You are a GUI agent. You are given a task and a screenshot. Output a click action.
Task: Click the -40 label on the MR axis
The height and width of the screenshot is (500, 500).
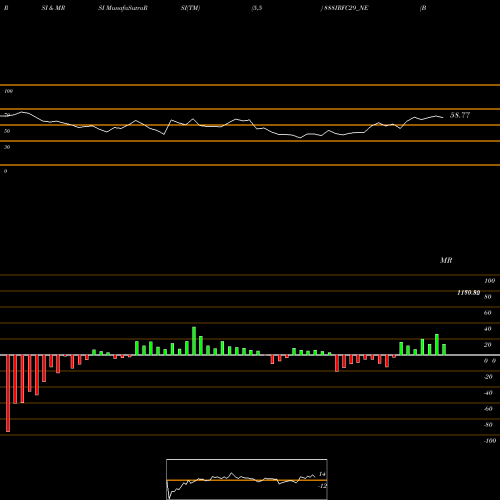(488, 393)
